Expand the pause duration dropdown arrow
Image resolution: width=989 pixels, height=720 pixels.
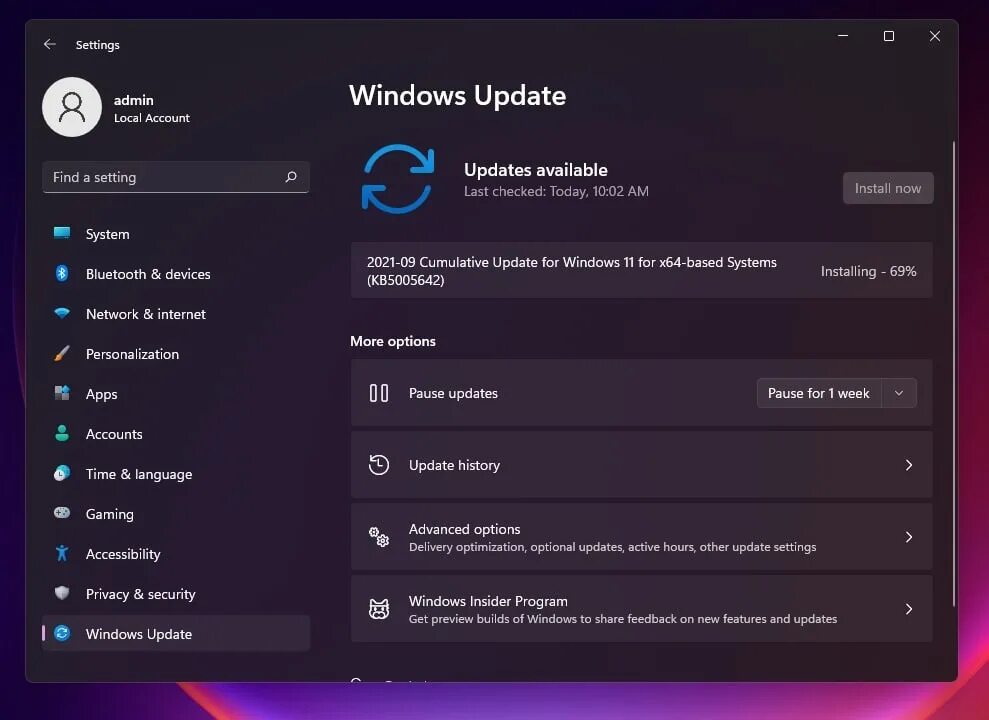(899, 393)
